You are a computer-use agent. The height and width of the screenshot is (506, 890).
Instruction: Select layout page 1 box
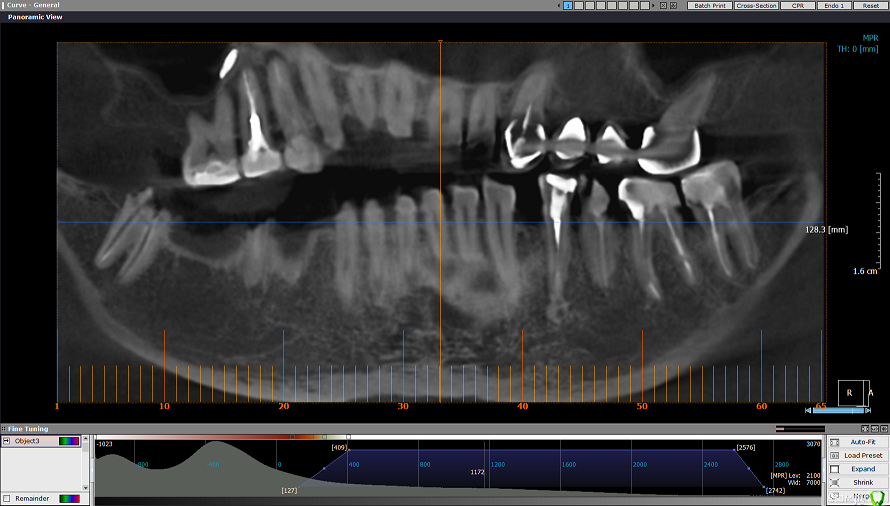coord(568,6)
